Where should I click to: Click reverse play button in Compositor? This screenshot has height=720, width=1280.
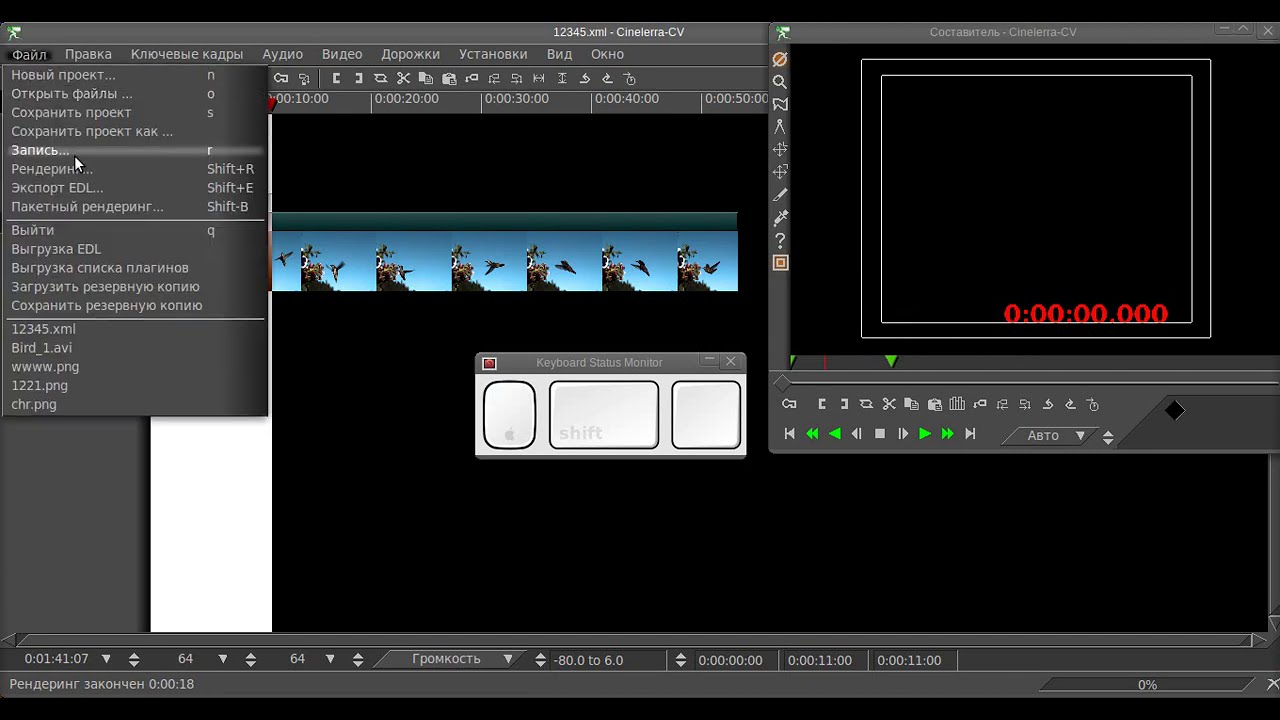pos(835,434)
